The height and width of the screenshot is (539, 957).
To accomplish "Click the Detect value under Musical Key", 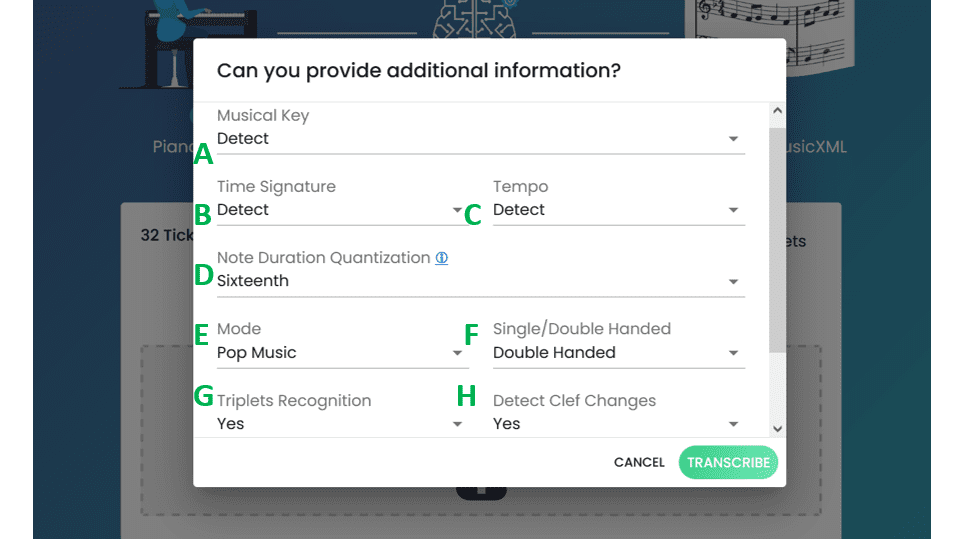I will pos(242,139).
